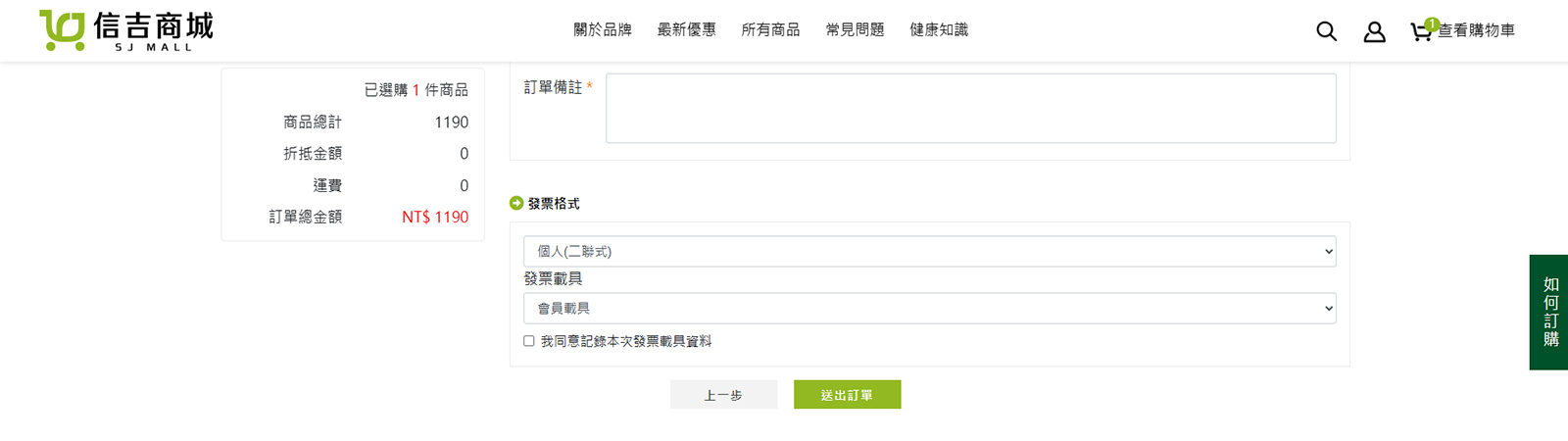This screenshot has height=441, width=1568.
Task: Click the 如何訂購 side tab
Action: 1549,312
